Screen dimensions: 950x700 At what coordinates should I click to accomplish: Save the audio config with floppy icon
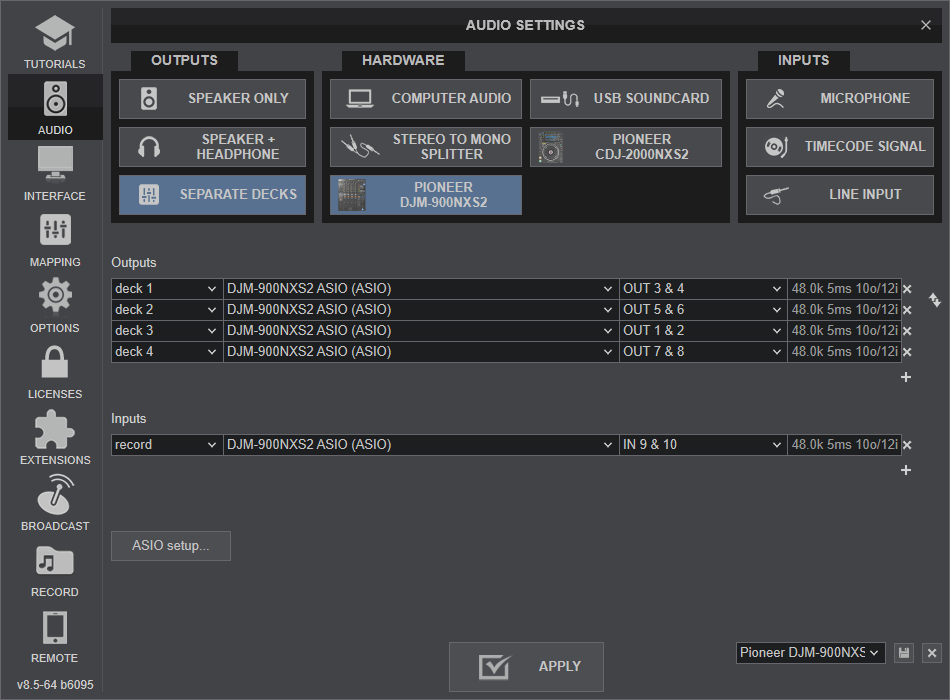[x=904, y=653]
